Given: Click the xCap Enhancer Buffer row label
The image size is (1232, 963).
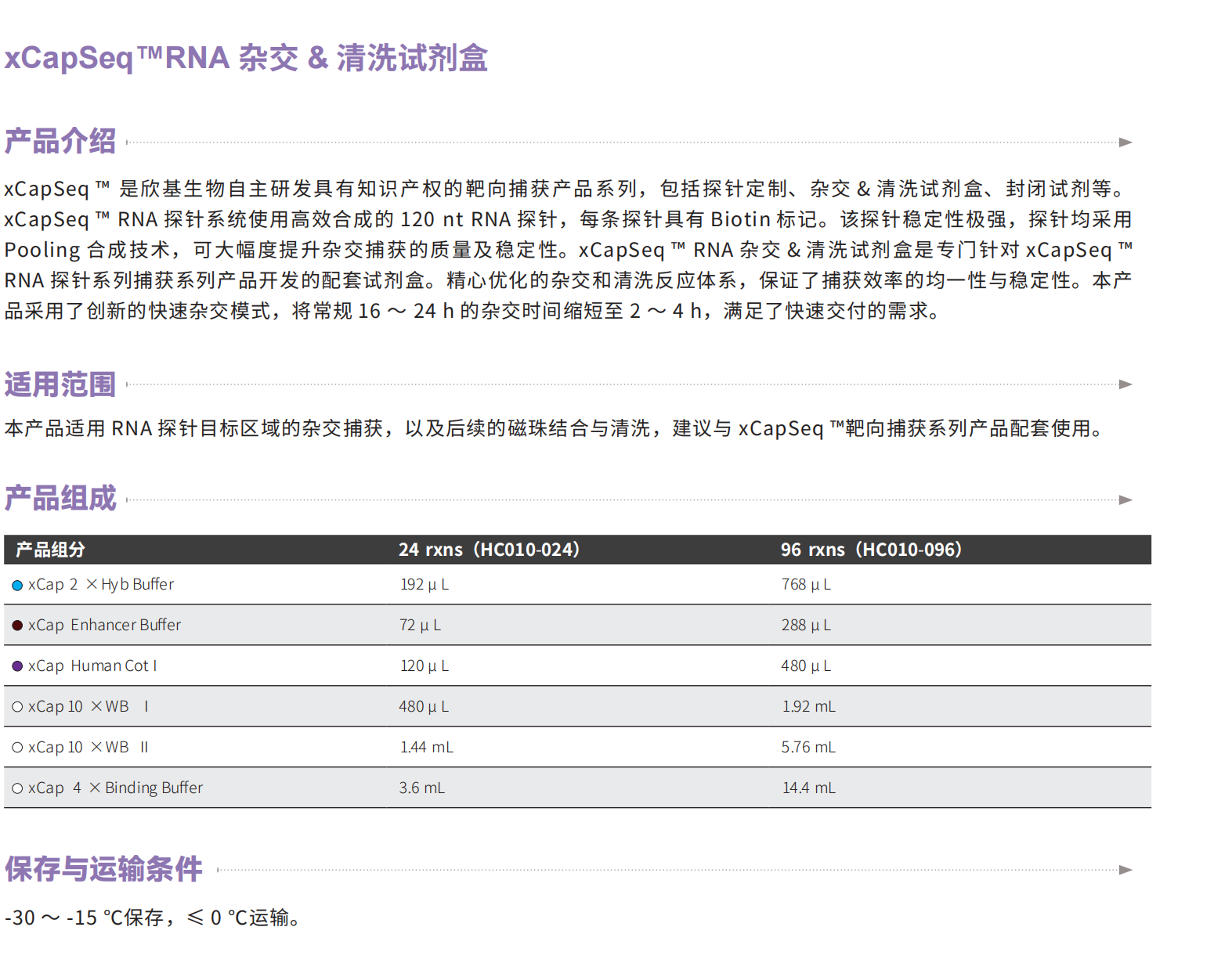Looking at the screenshot, I should click(x=105, y=625).
